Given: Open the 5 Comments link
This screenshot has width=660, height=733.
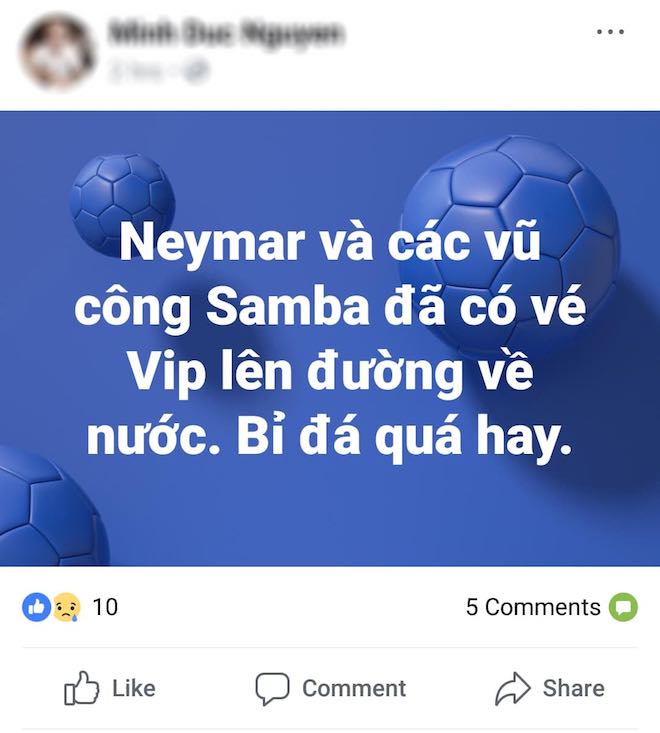Looking at the screenshot, I should 533,607.
